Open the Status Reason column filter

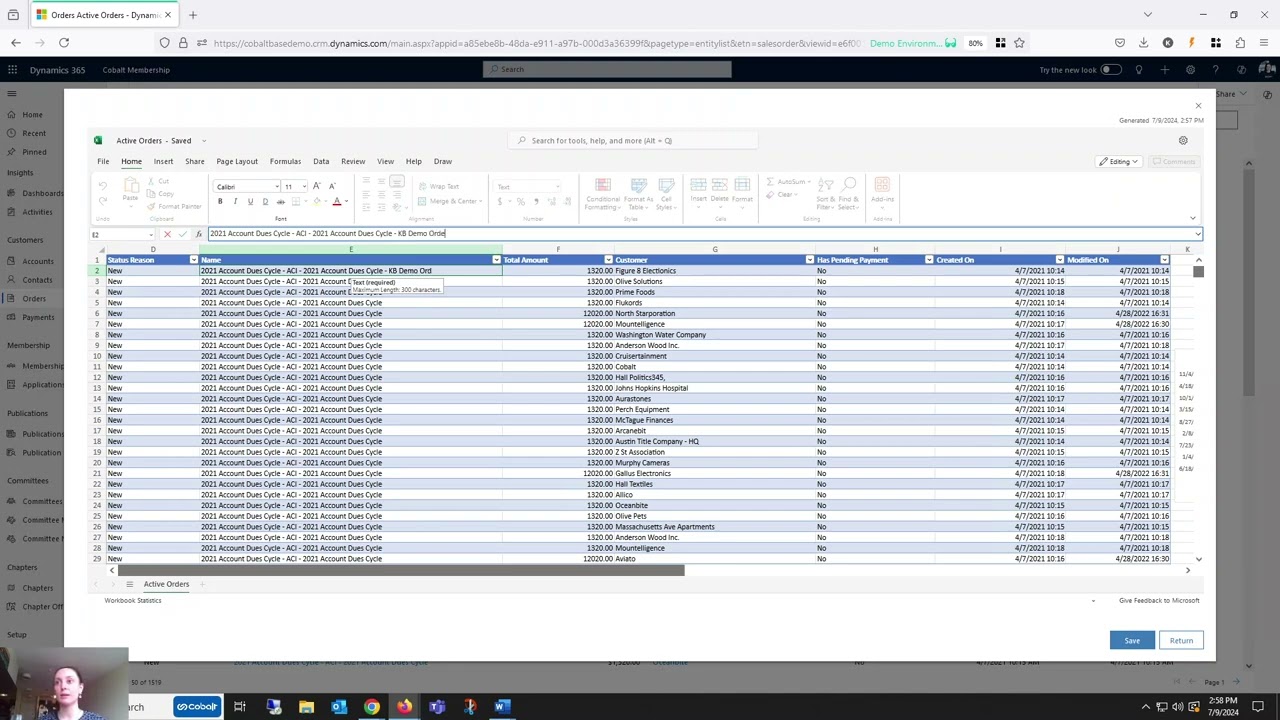[193, 260]
